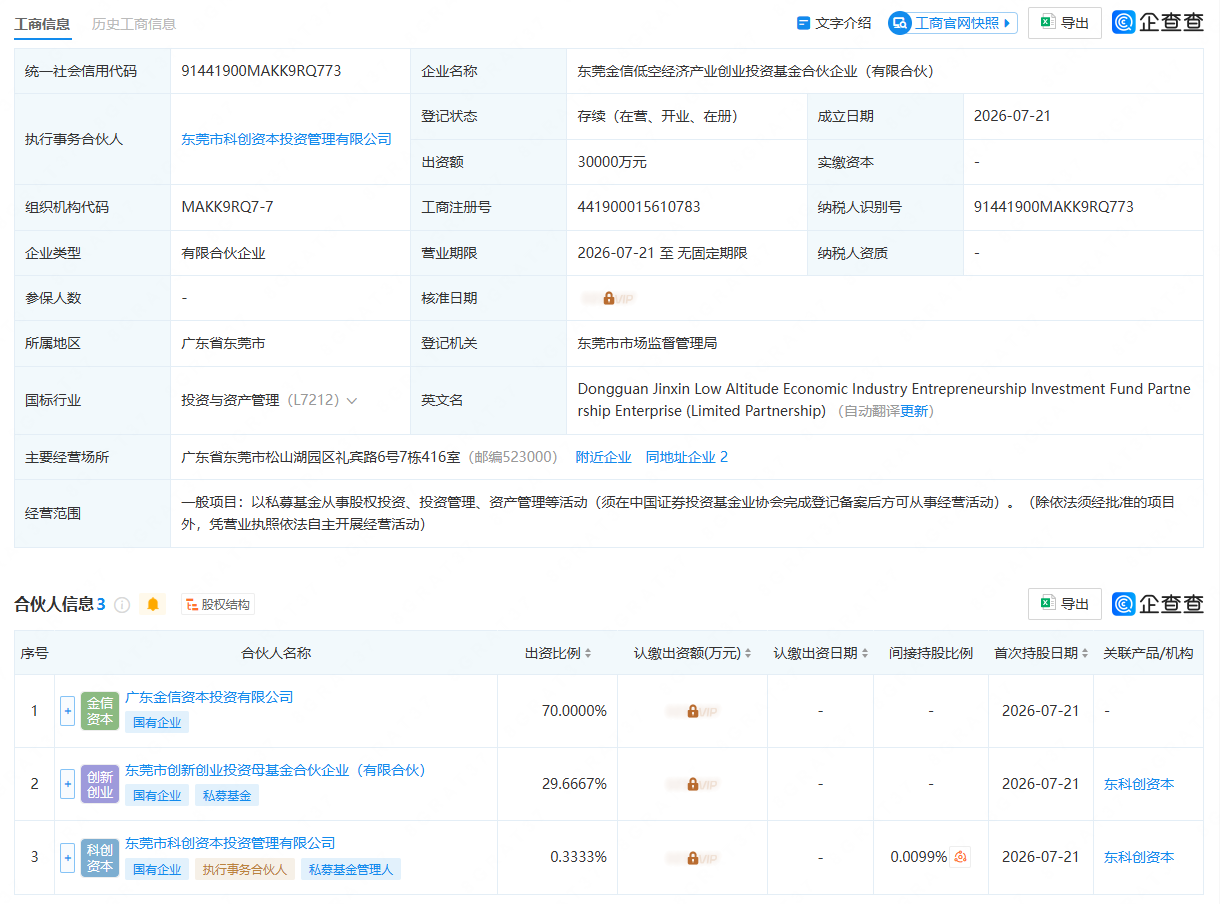Expand row for 广东金信资本投资有限公司
The height and width of the screenshot is (904, 1220).
(x=68, y=711)
